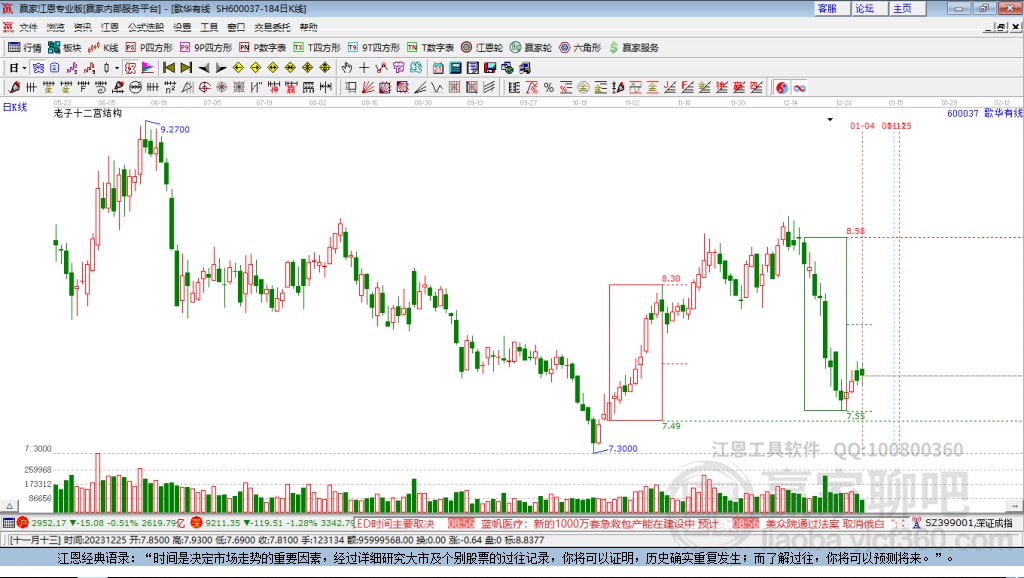
Task: Click the 主页 homepage button
Action: point(906,8)
